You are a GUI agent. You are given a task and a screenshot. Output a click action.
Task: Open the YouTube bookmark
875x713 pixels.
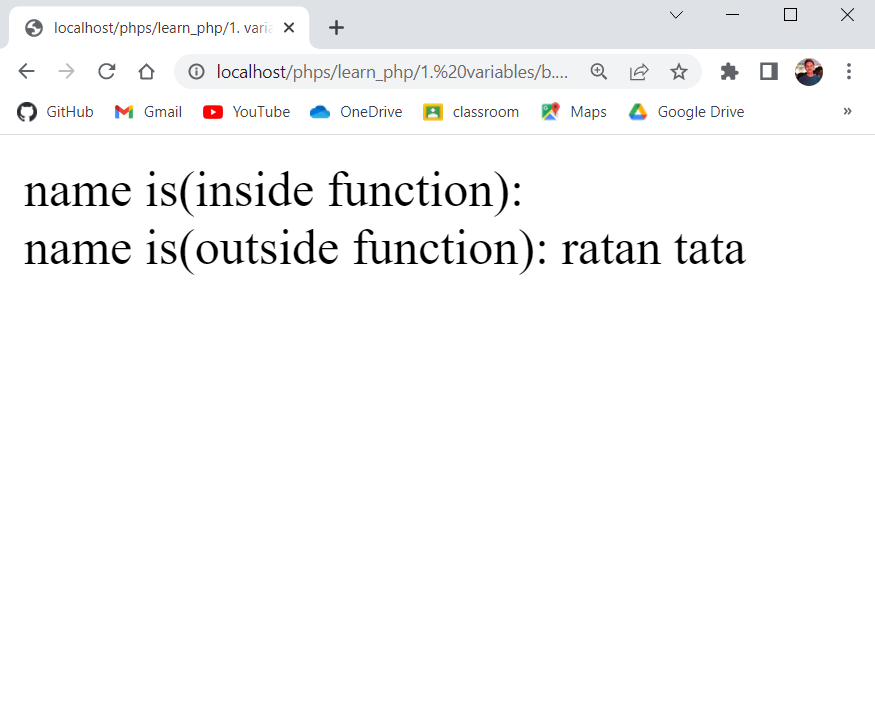(x=247, y=112)
